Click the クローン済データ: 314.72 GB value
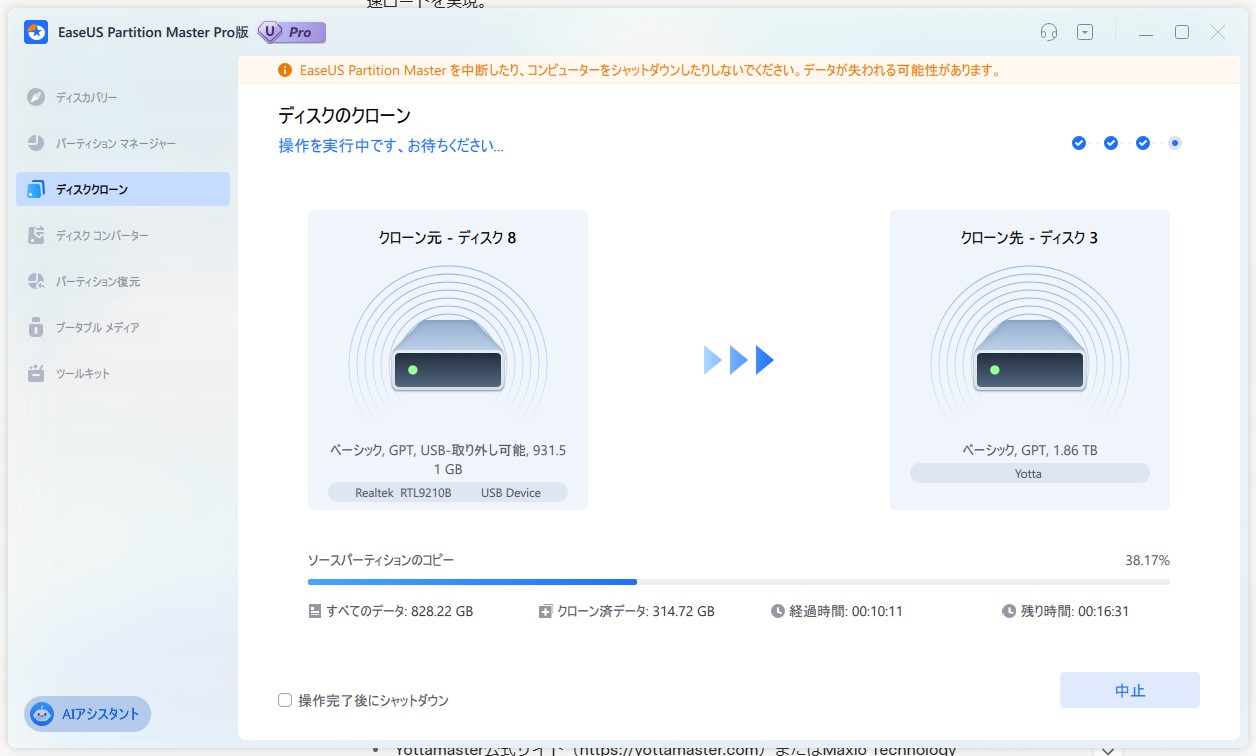This screenshot has height=756, width=1256. (x=636, y=611)
